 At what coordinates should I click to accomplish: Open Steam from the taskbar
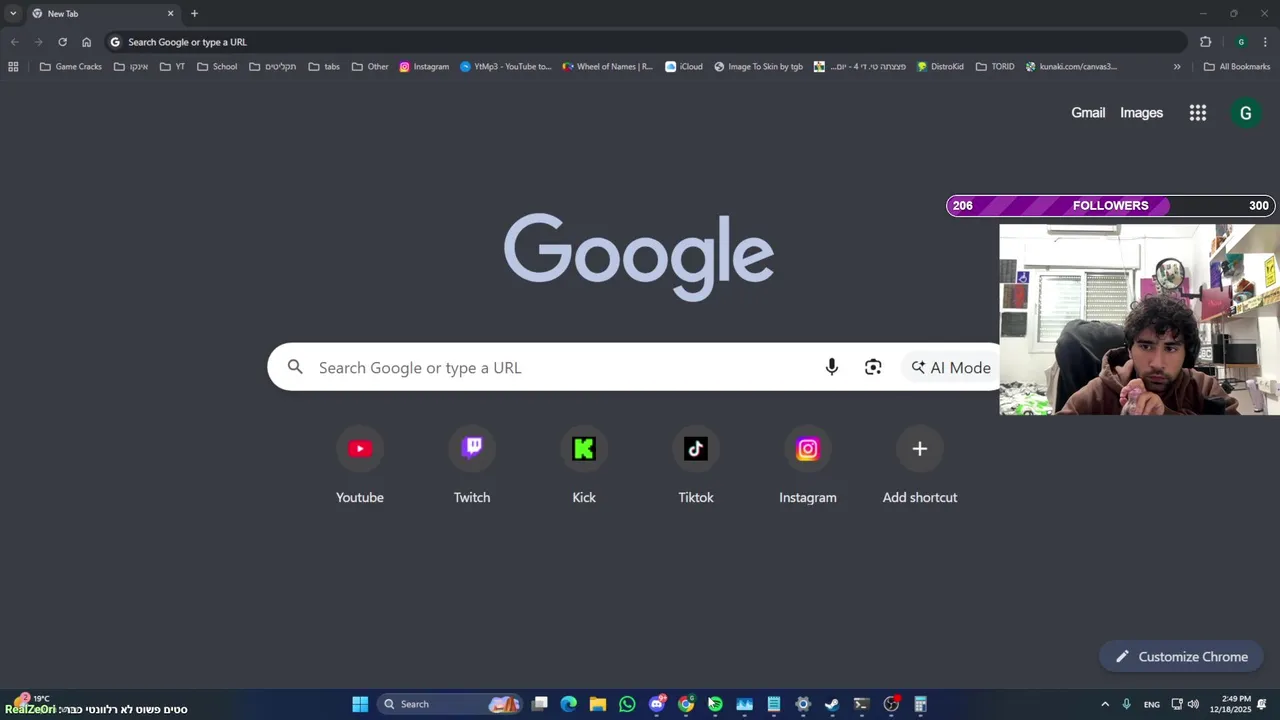click(x=832, y=704)
